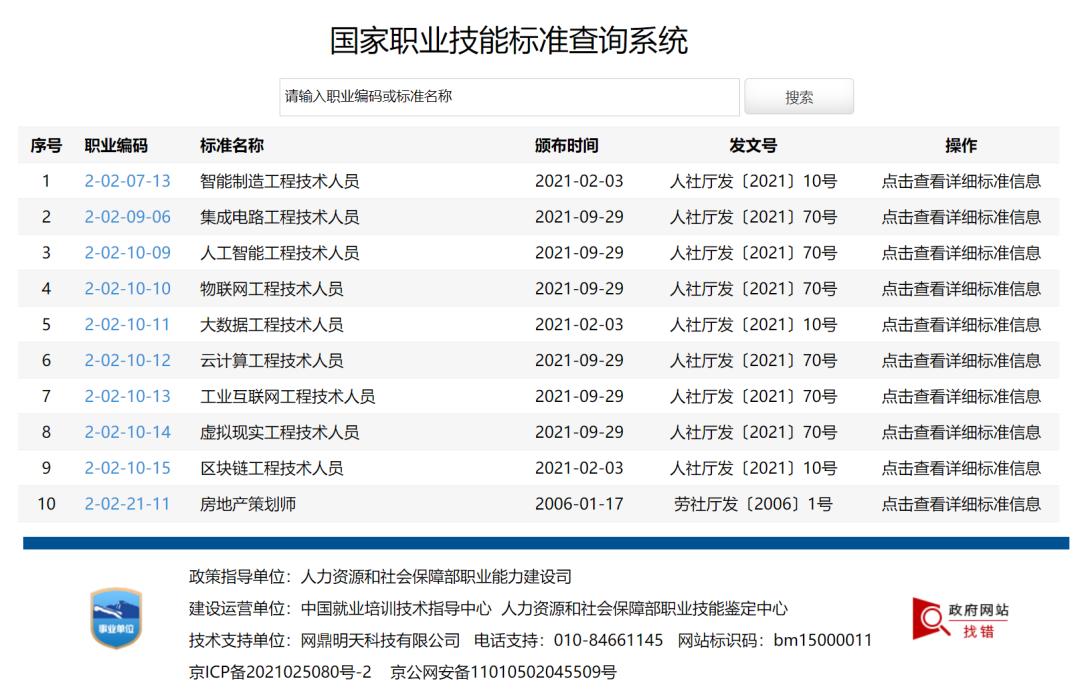Click 京公网安备11010502045509号 record

(x=503, y=671)
